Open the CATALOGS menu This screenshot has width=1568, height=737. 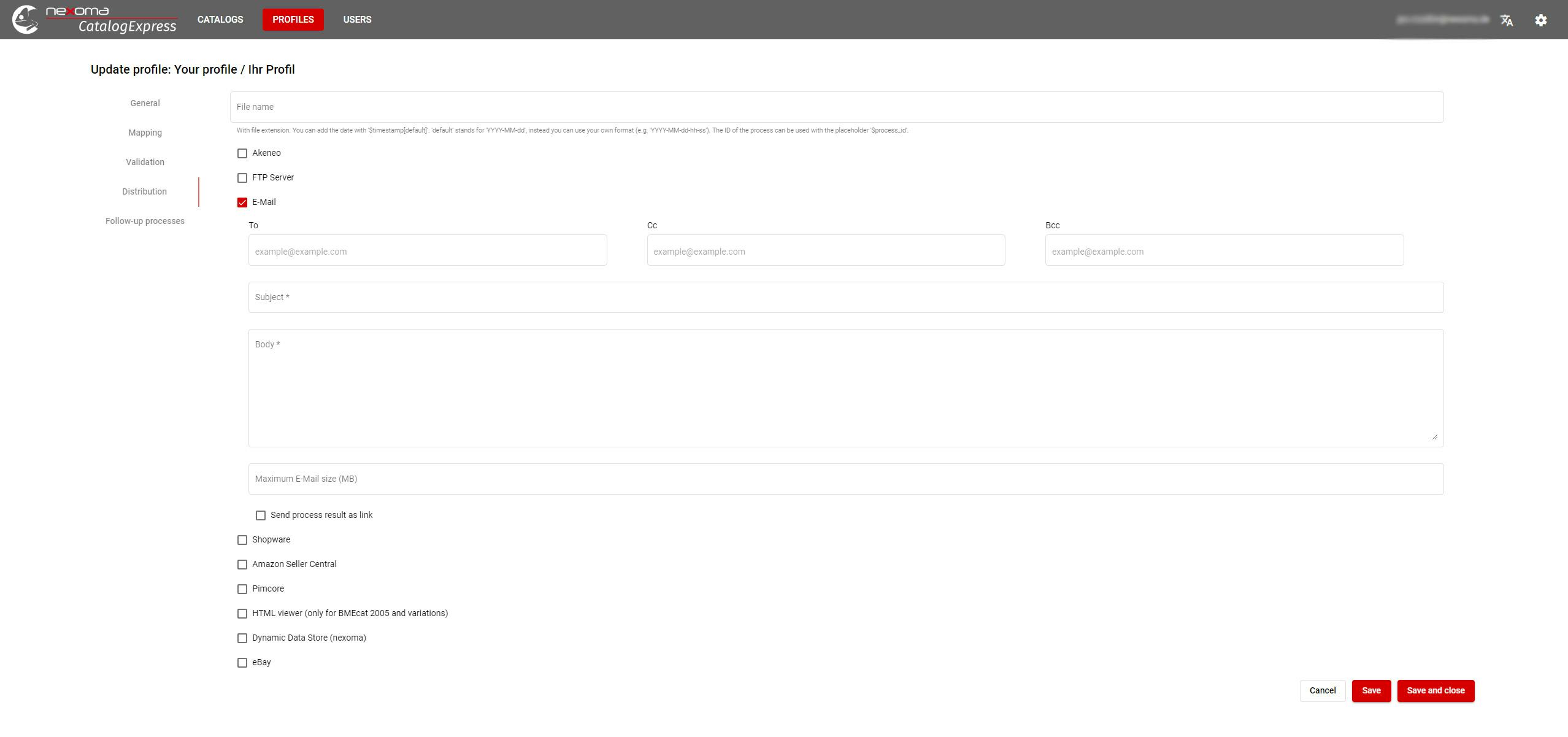click(220, 20)
